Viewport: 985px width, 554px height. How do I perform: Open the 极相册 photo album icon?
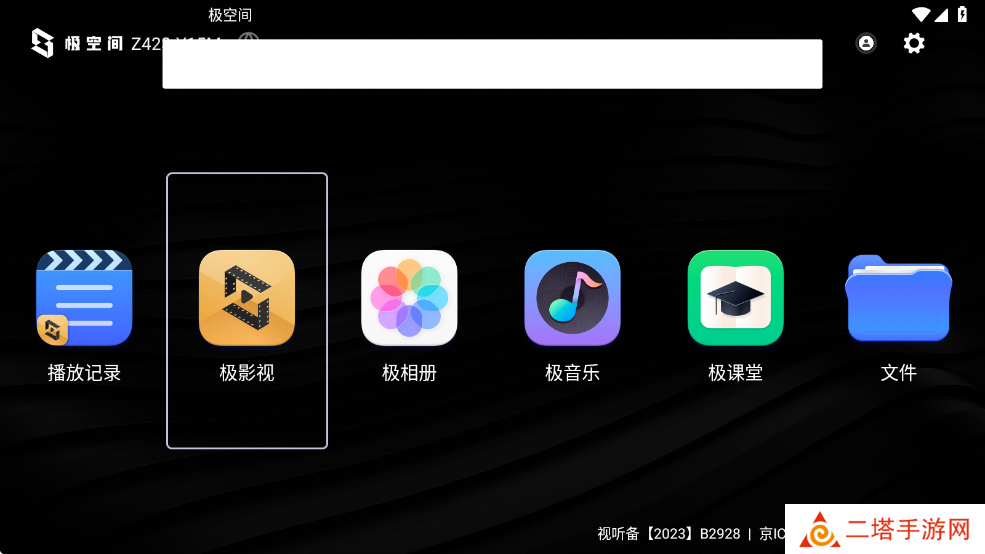coord(409,297)
